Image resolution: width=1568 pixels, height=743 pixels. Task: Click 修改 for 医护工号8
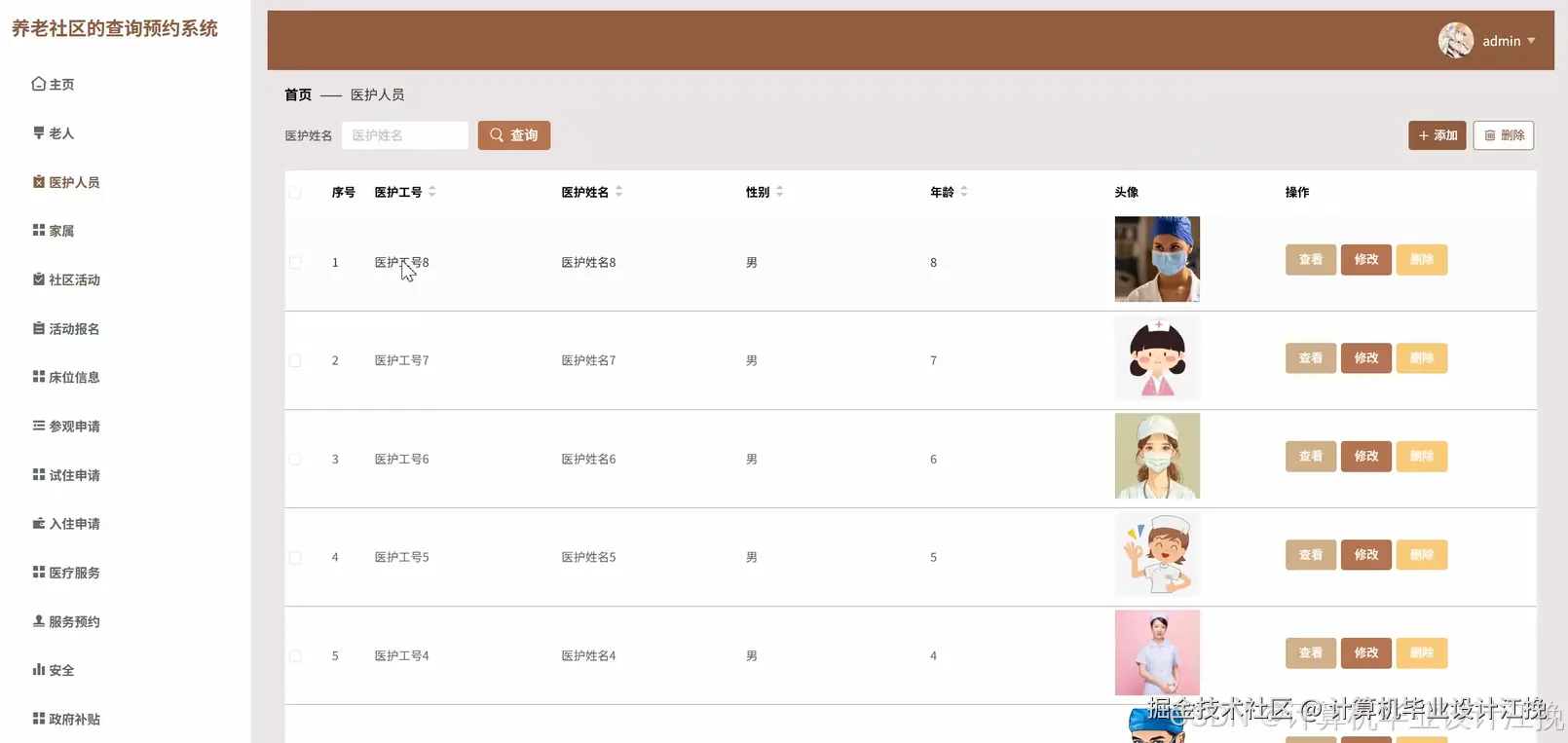pyautogui.click(x=1366, y=260)
